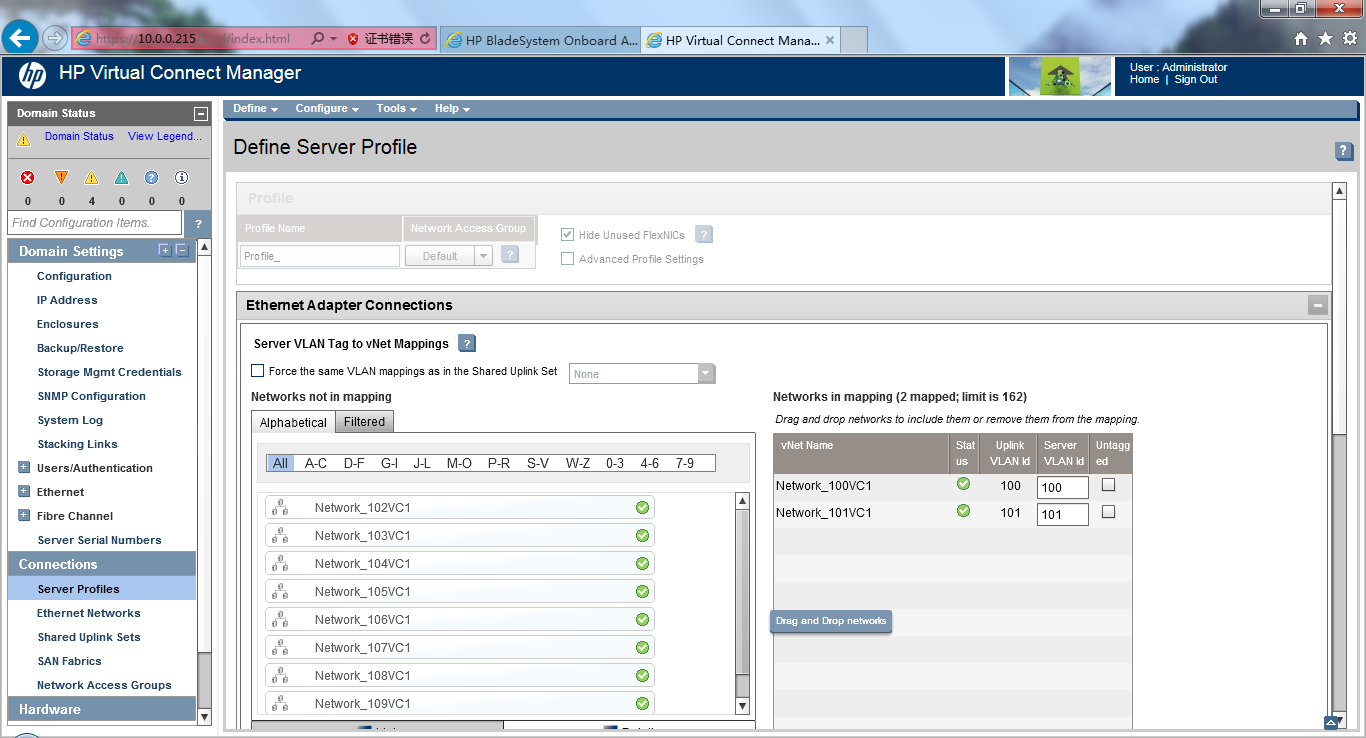Click left navigation panel scrollbar

204,482
